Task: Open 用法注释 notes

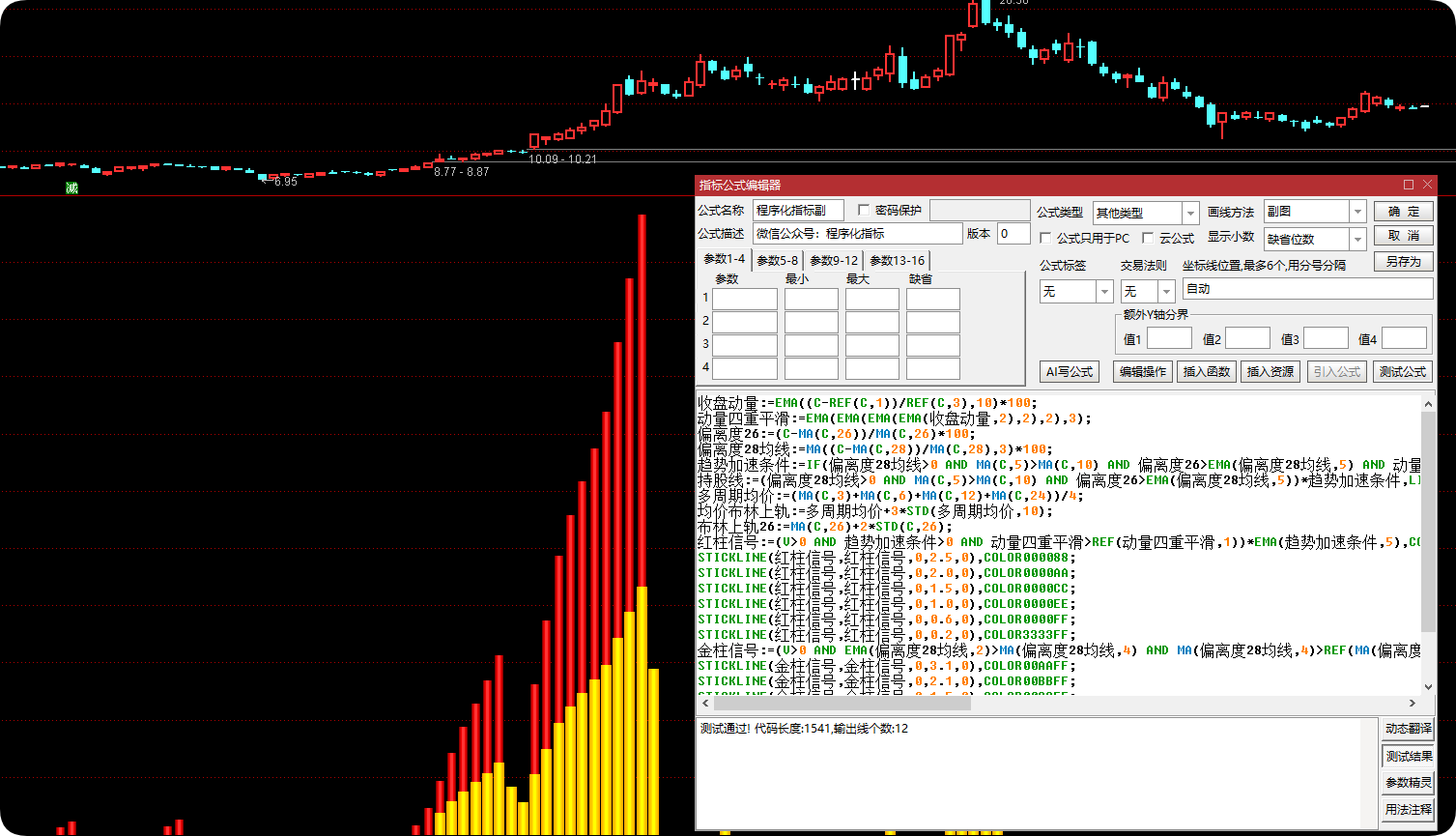Action: (1409, 810)
